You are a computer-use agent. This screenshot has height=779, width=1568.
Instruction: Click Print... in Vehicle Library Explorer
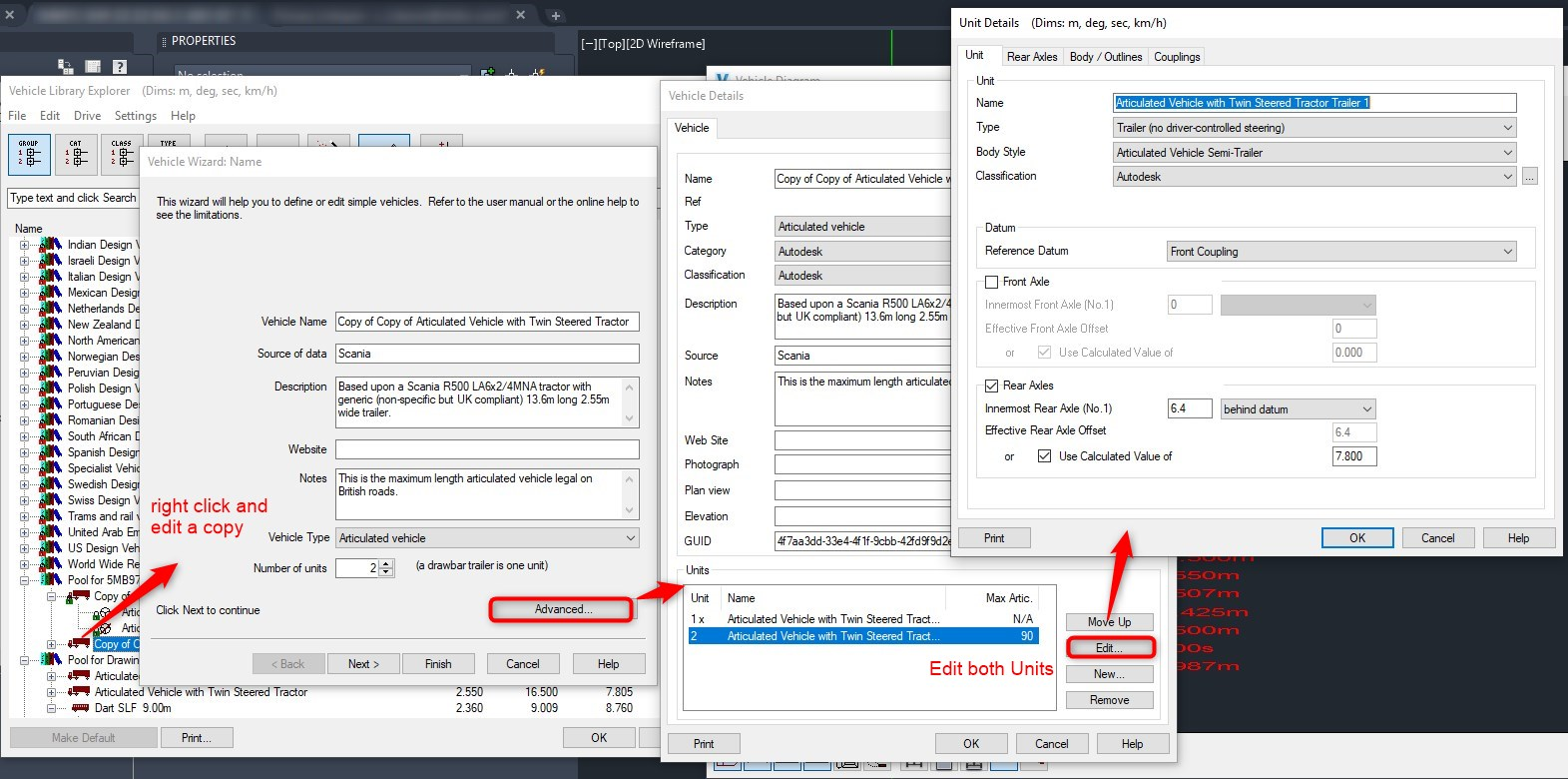tap(197, 738)
